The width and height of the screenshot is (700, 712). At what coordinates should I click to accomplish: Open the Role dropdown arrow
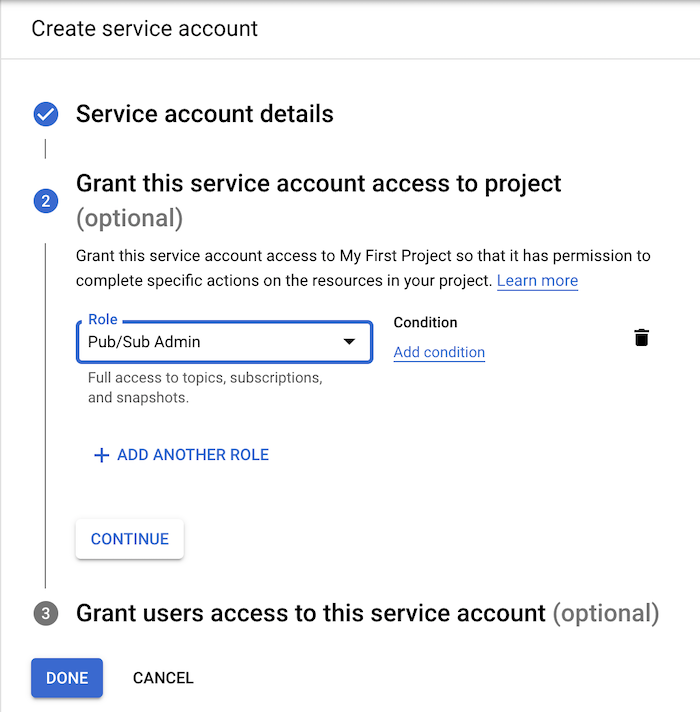pos(349,341)
